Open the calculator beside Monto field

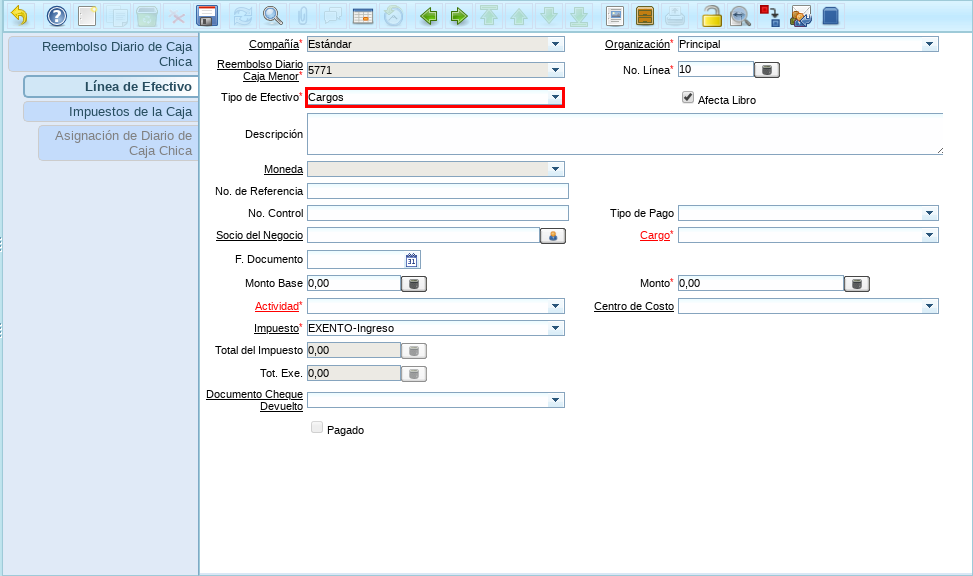pos(856,284)
